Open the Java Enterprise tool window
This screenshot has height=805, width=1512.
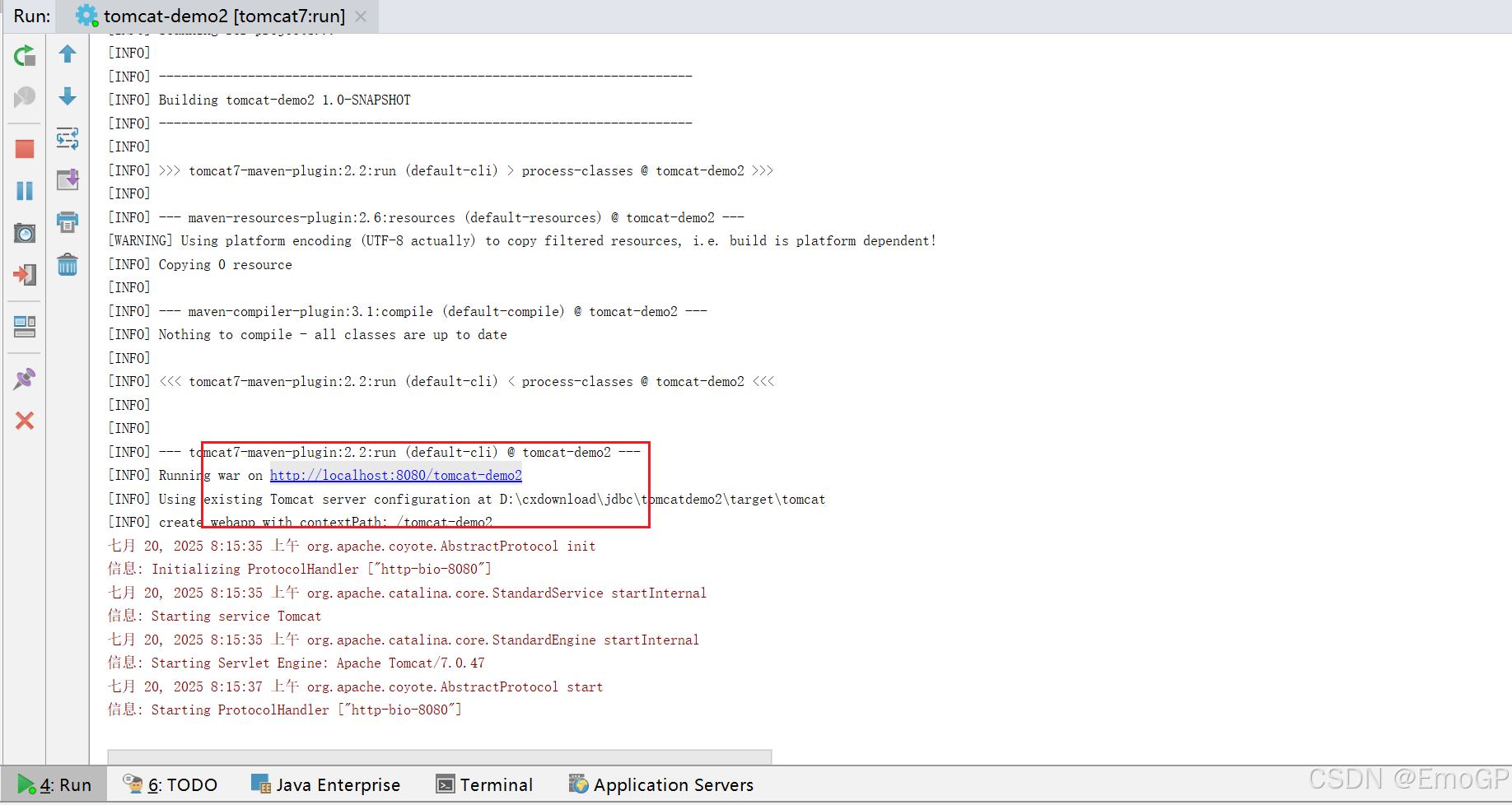[325, 784]
